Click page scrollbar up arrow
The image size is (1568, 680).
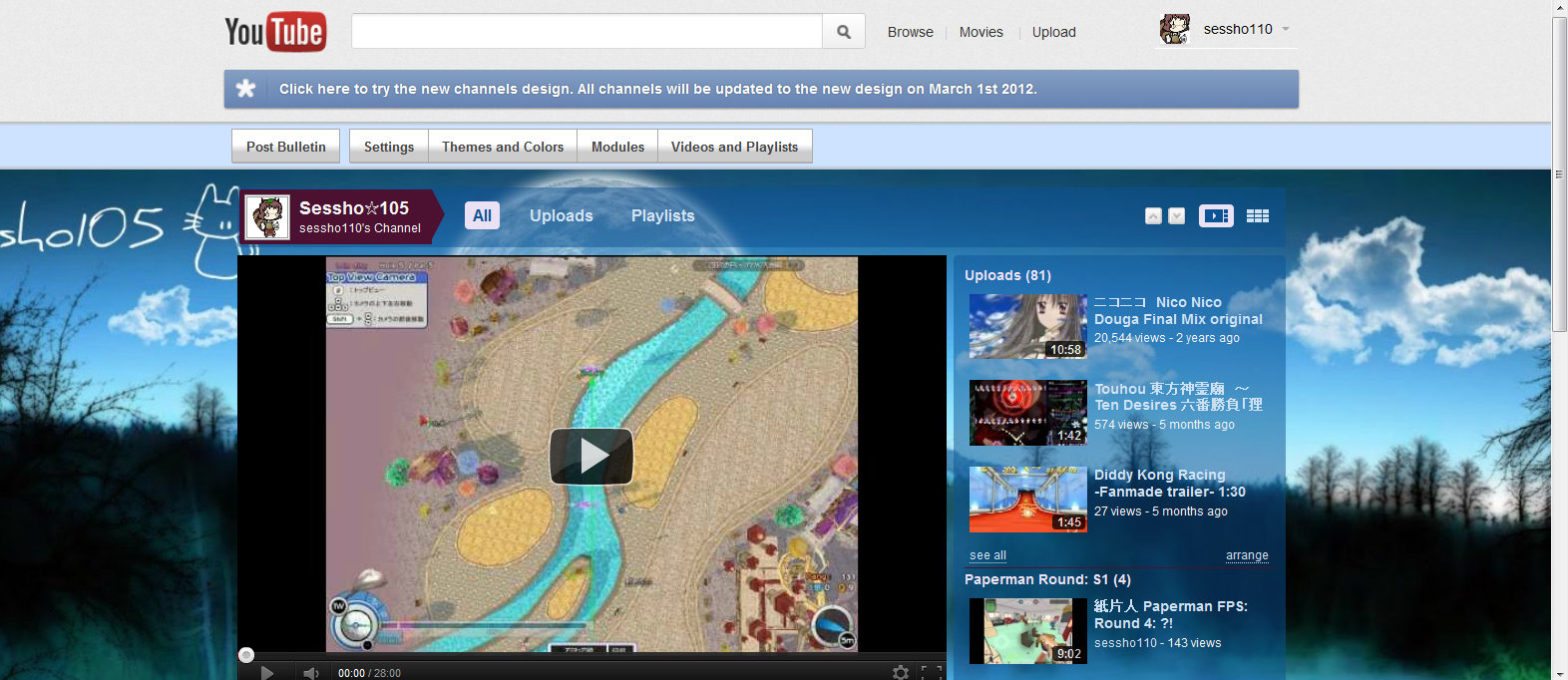pos(1559,8)
